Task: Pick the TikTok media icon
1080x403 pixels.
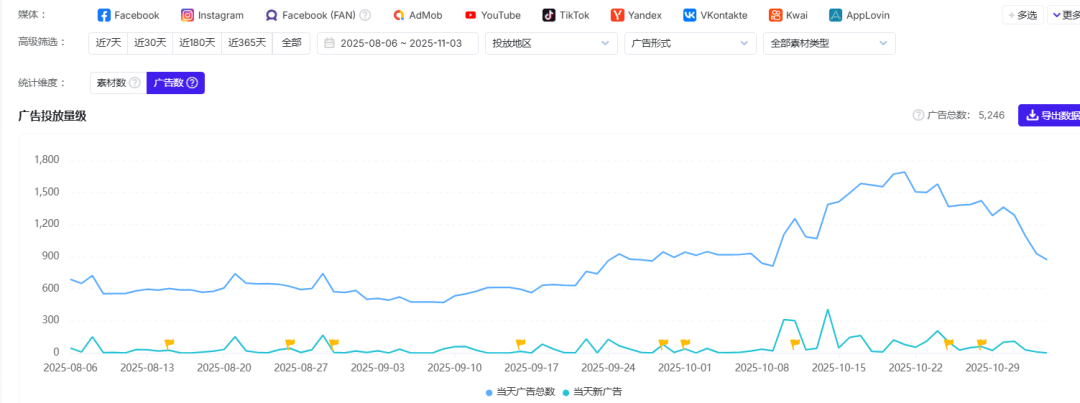Action: 550,15
